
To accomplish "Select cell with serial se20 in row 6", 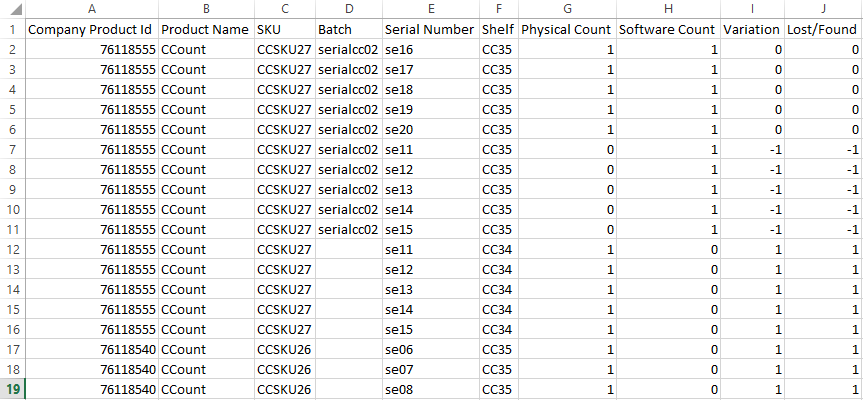I will click(431, 130).
